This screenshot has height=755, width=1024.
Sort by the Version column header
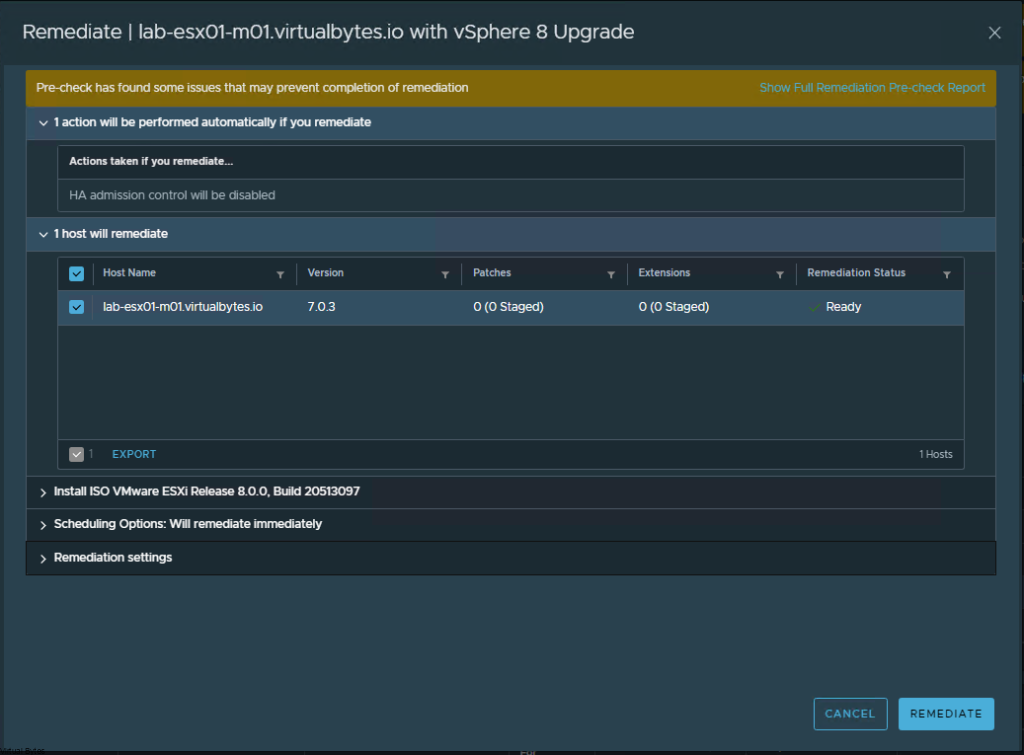[x=325, y=273]
